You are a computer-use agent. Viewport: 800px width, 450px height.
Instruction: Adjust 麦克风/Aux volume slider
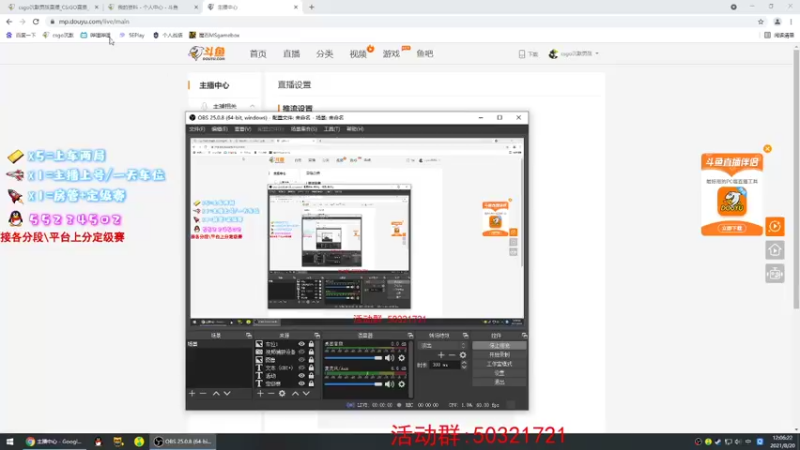pos(353,384)
